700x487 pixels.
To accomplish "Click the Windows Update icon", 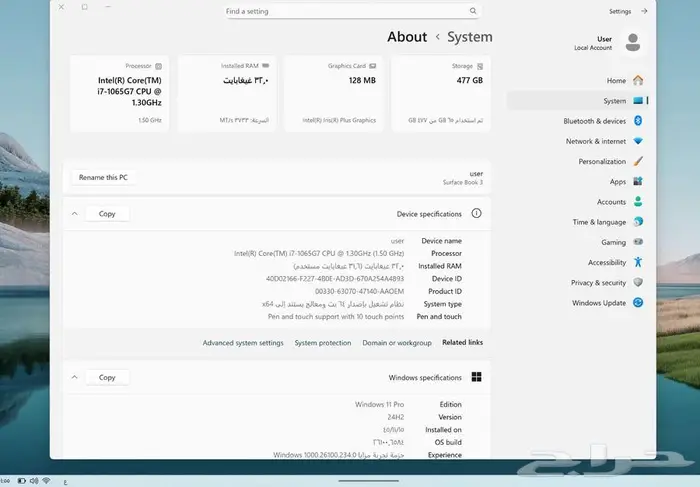I will (638, 303).
